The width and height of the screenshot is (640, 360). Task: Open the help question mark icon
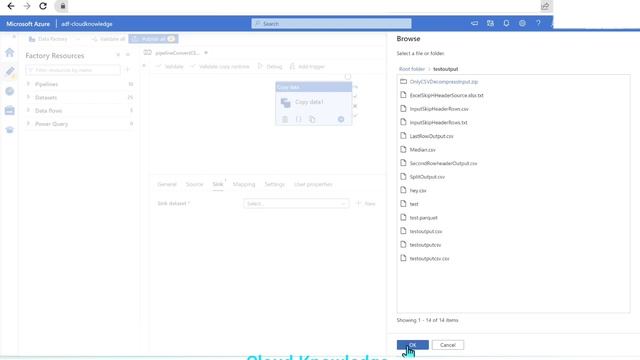(538, 24)
